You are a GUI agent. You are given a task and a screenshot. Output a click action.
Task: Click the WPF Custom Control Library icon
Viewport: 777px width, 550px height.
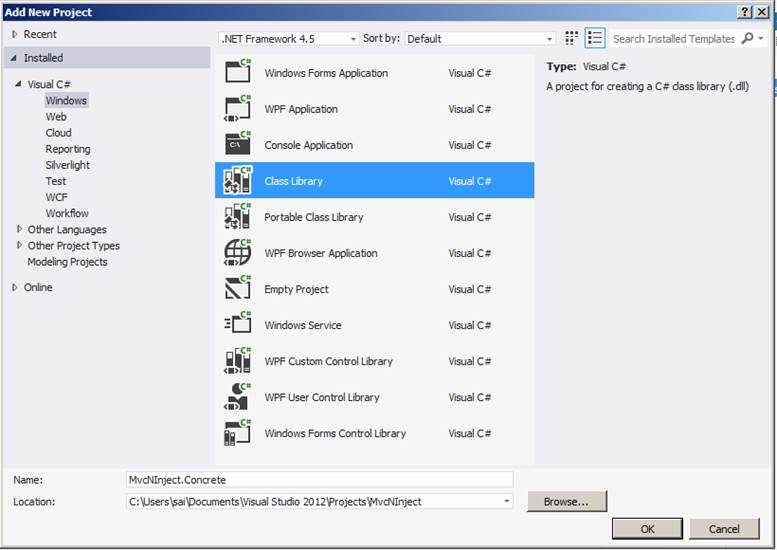click(238, 360)
